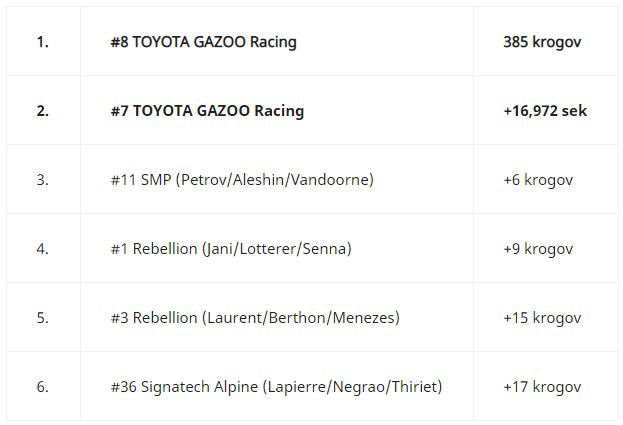The image size is (623, 425).
Task: Click the position number 5. cell
Action: (x=43, y=317)
